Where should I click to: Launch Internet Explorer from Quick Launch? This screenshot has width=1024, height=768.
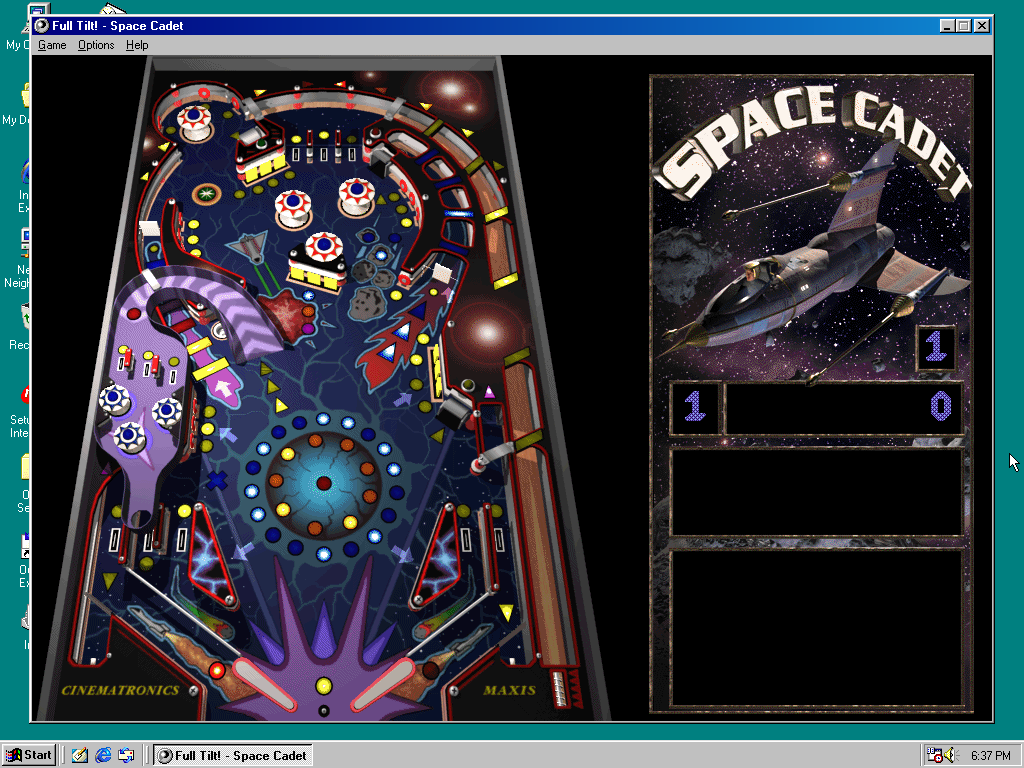(x=103, y=755)
